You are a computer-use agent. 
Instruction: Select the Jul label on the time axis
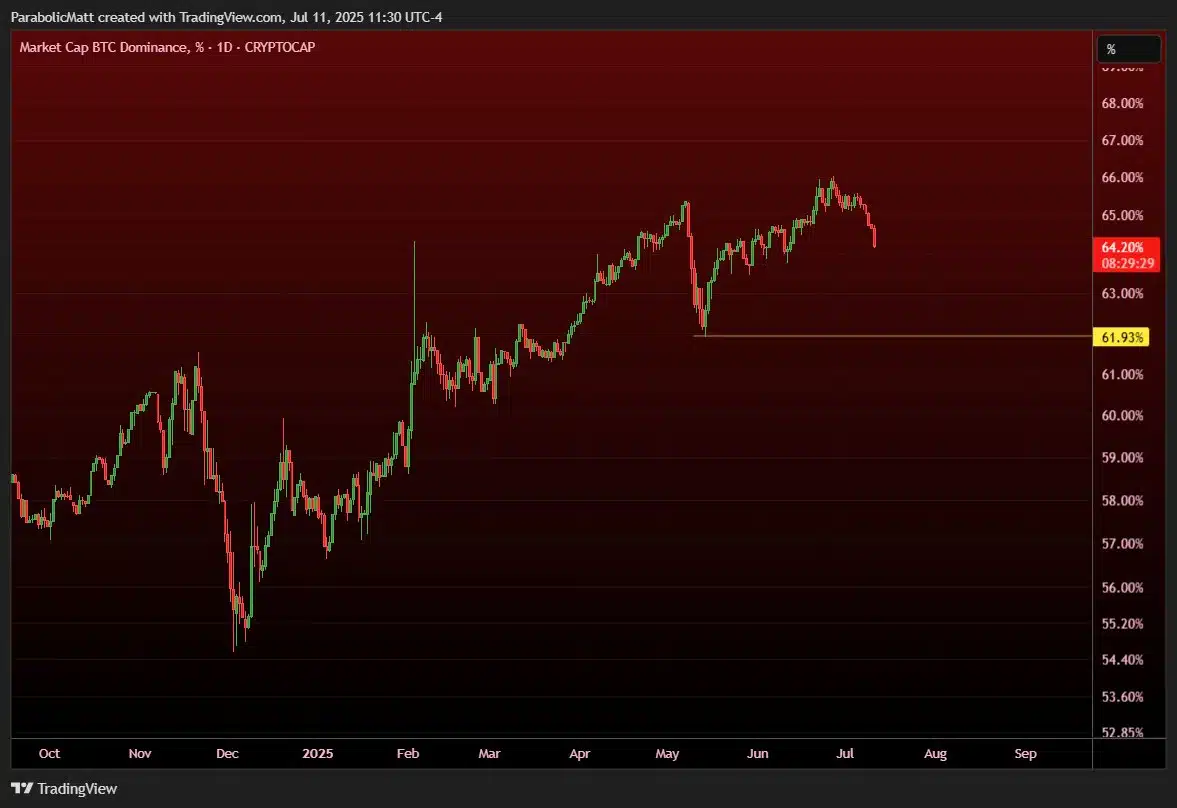(x=845, y=754)
